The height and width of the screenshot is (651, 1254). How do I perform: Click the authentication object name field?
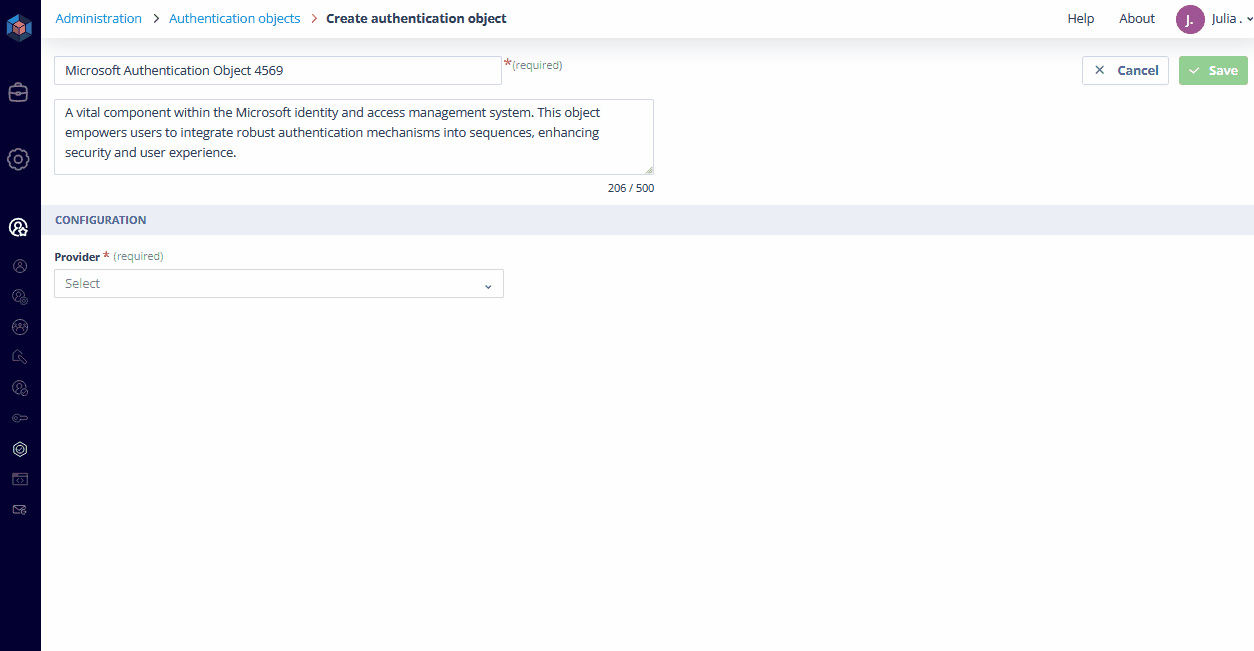(278, 70)
